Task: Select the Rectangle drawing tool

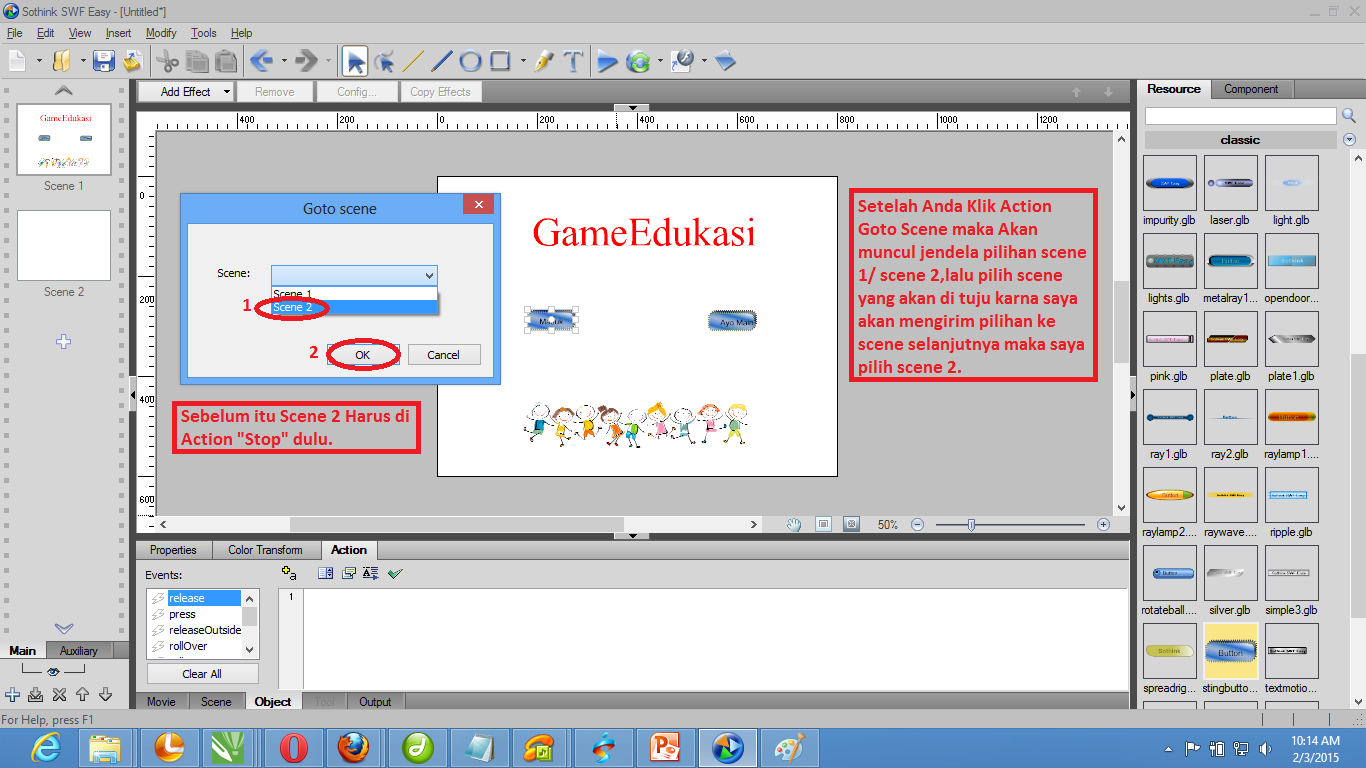Action: point(501,60)
